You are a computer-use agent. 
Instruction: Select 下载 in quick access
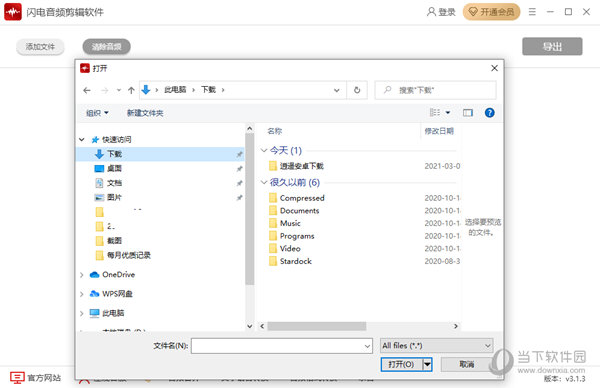tap(161, 154)
